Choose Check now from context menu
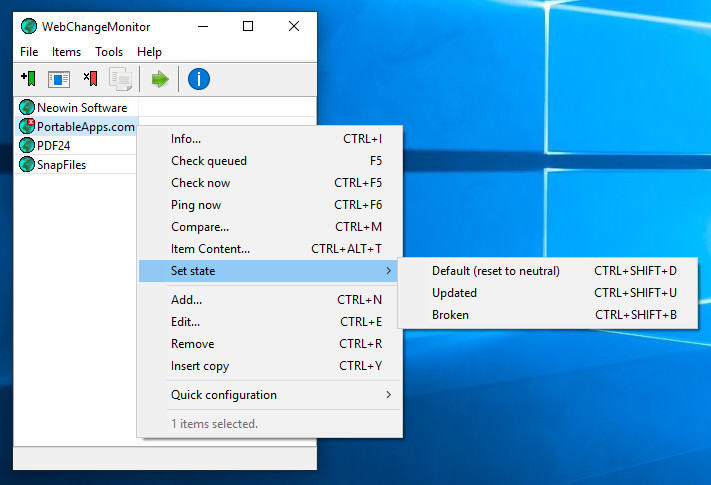This screenshot has width=711, height=485. click(x=200, y=183)
